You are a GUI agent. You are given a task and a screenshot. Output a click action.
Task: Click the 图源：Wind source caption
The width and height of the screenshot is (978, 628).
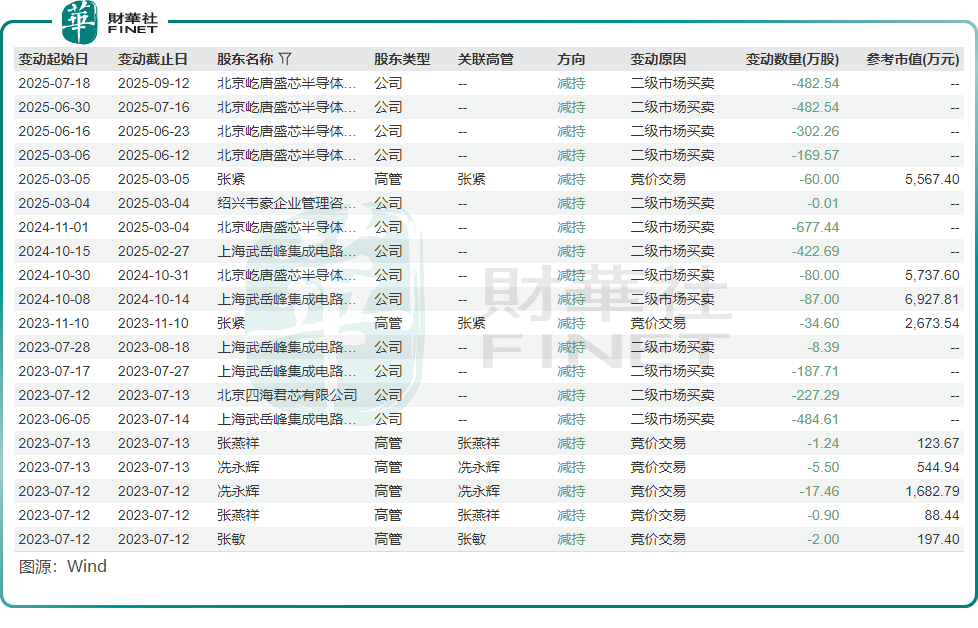coord(62,566)
